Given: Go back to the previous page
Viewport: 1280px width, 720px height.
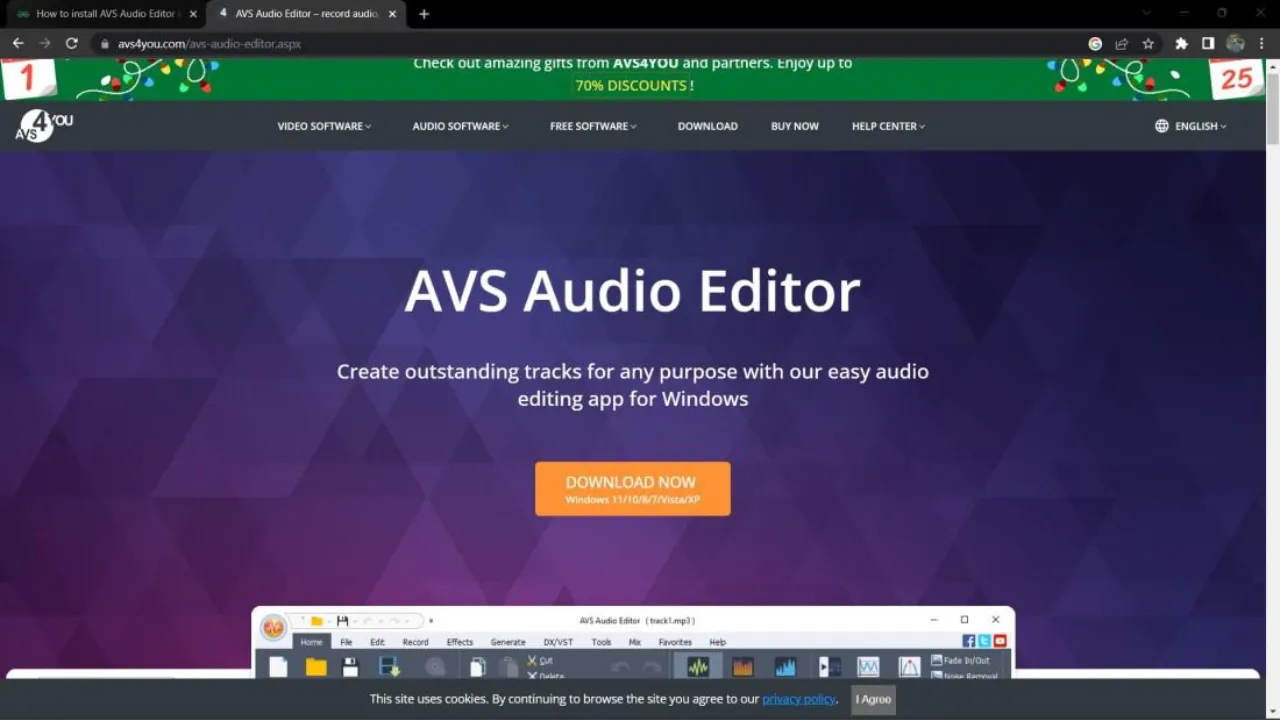Looking at the screenshot, I should pyautogui.click(x=18, y=44).
